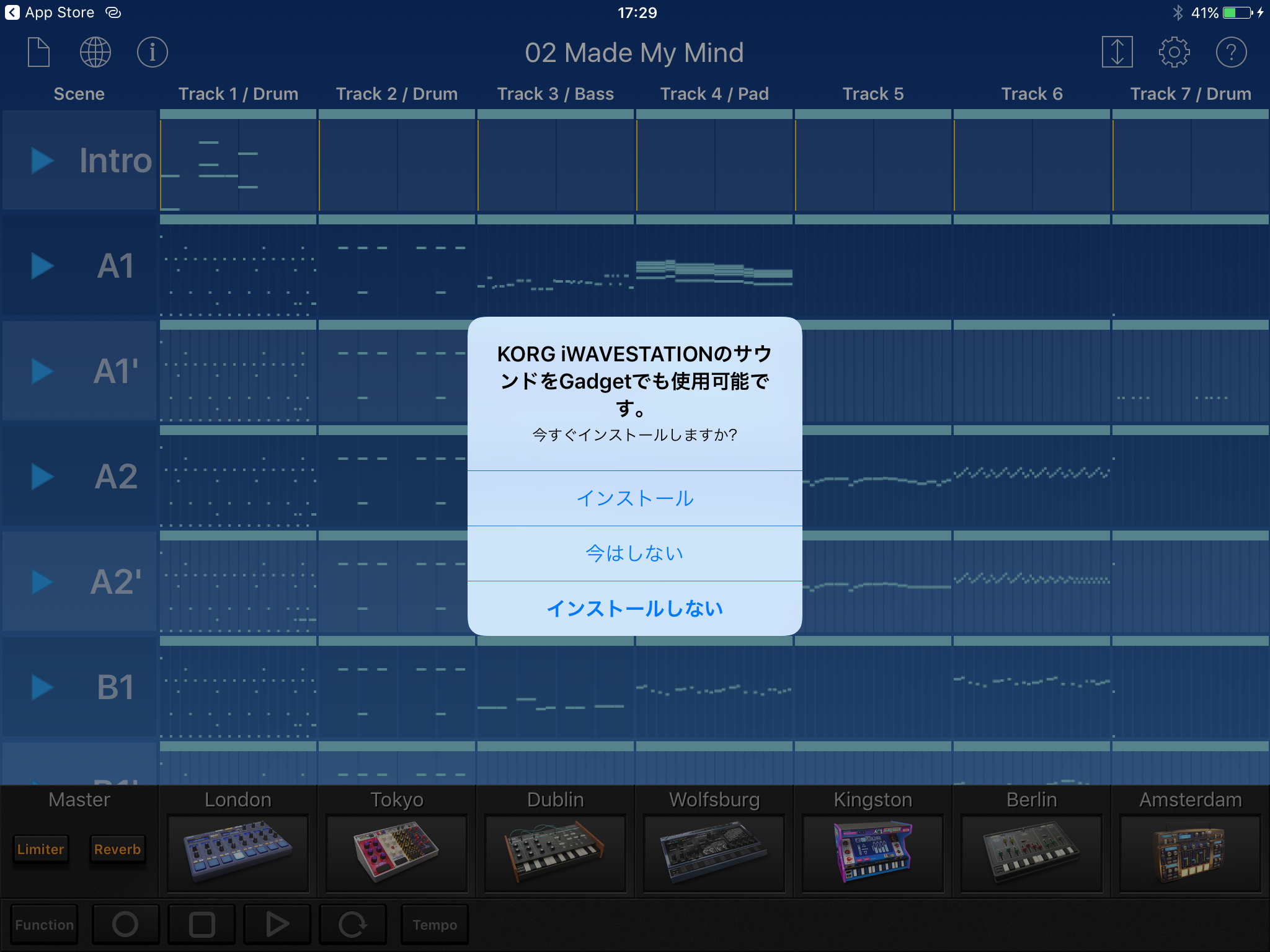Play the A1' scene
The width and height of the screenshot is (1270, 952).
click(x=42, y=371)
